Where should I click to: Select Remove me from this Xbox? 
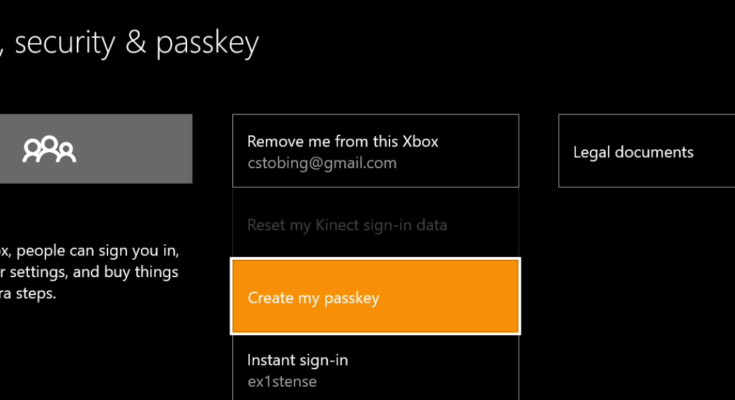click(x=375, y=150)
